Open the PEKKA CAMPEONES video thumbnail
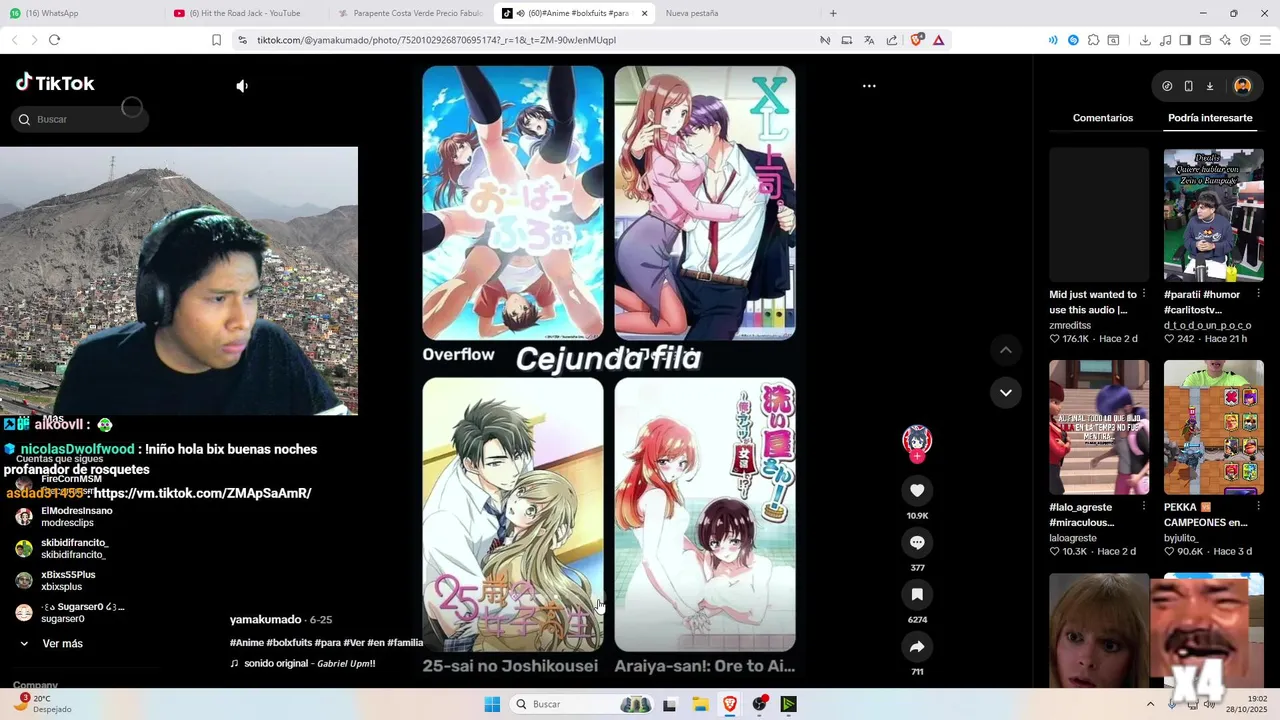Screen dimensions: 1280x720 [1213, 428]
